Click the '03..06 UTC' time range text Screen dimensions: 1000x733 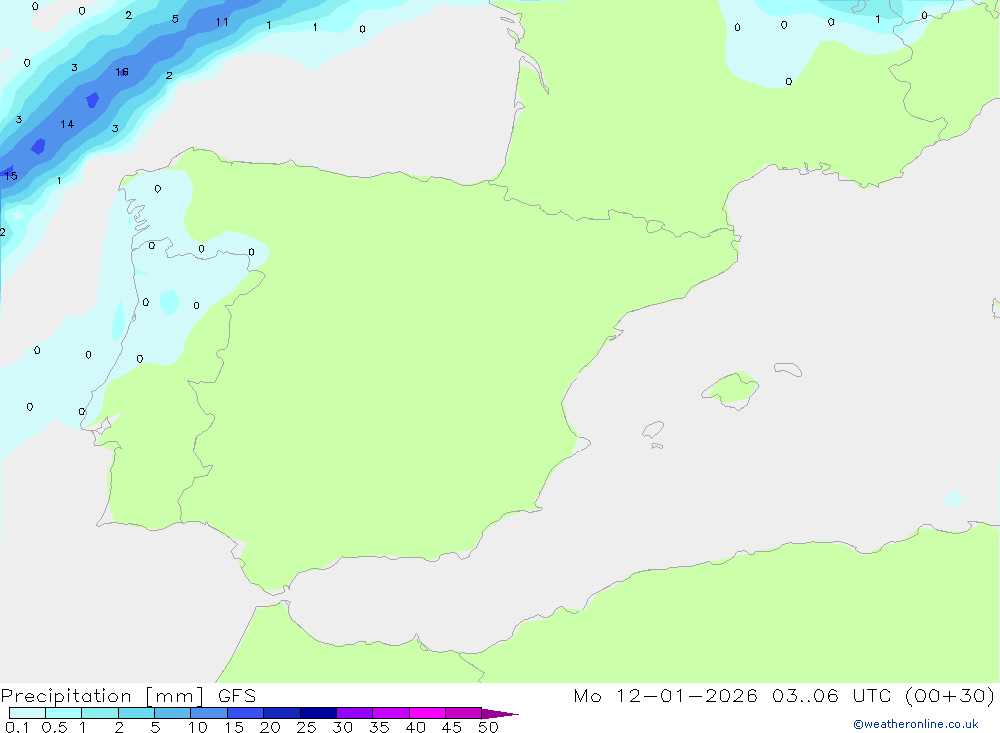click(x=831, y=696)
